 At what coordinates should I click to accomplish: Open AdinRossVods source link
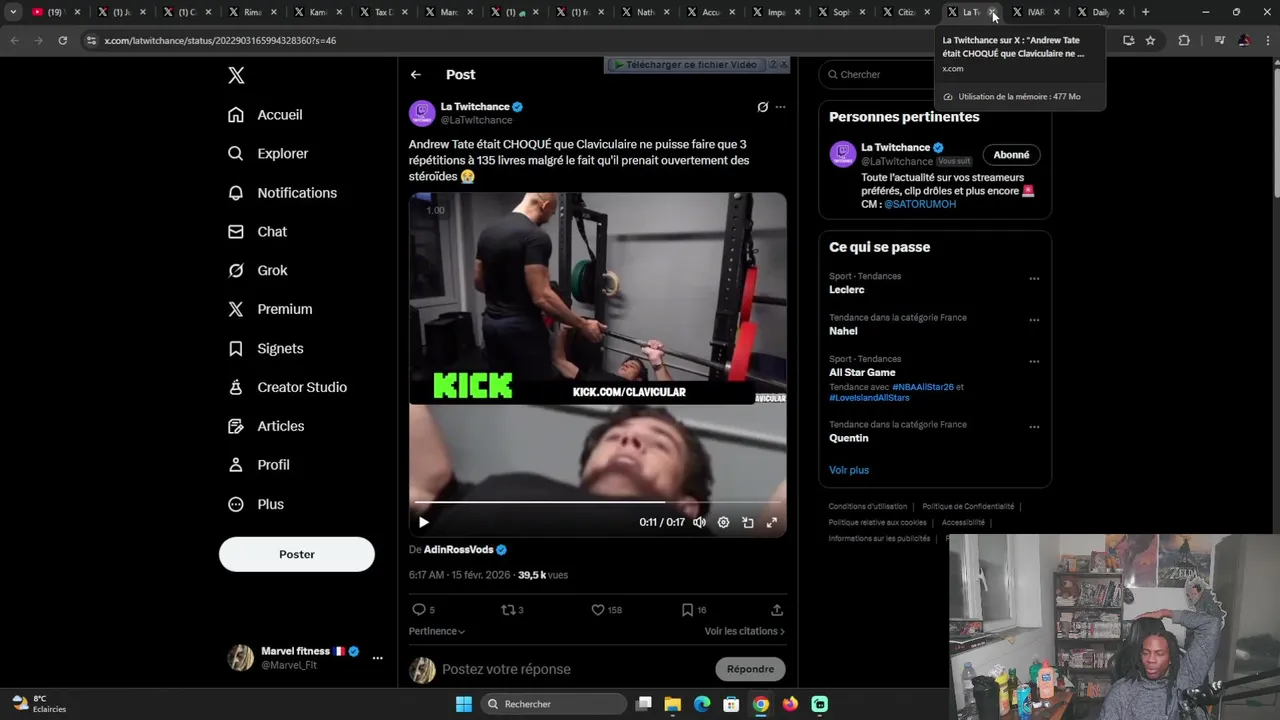(x=465, y=549)
